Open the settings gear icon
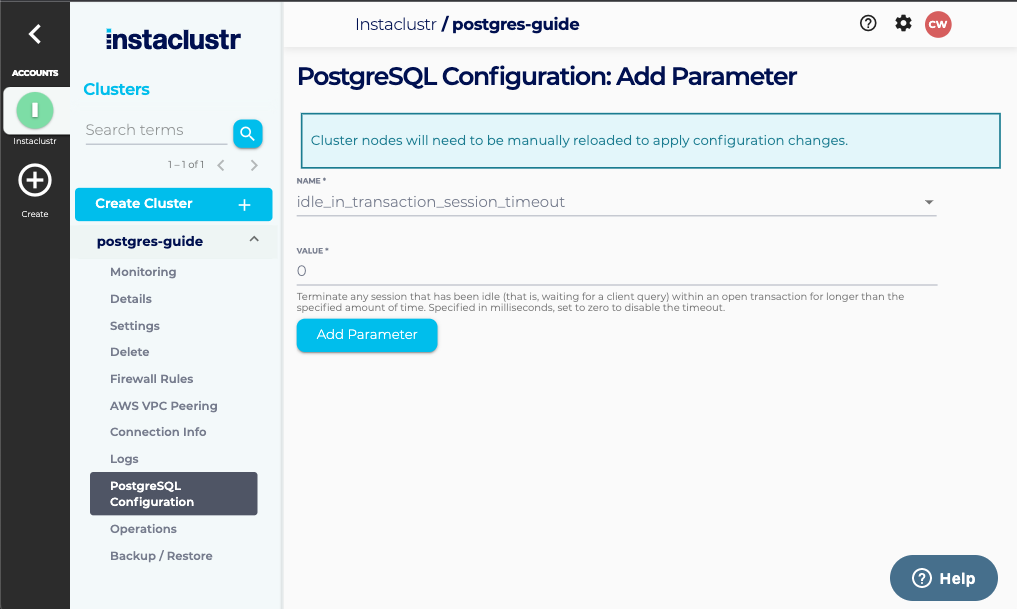The image size is (1017, 609). click(x=903, y=24)
